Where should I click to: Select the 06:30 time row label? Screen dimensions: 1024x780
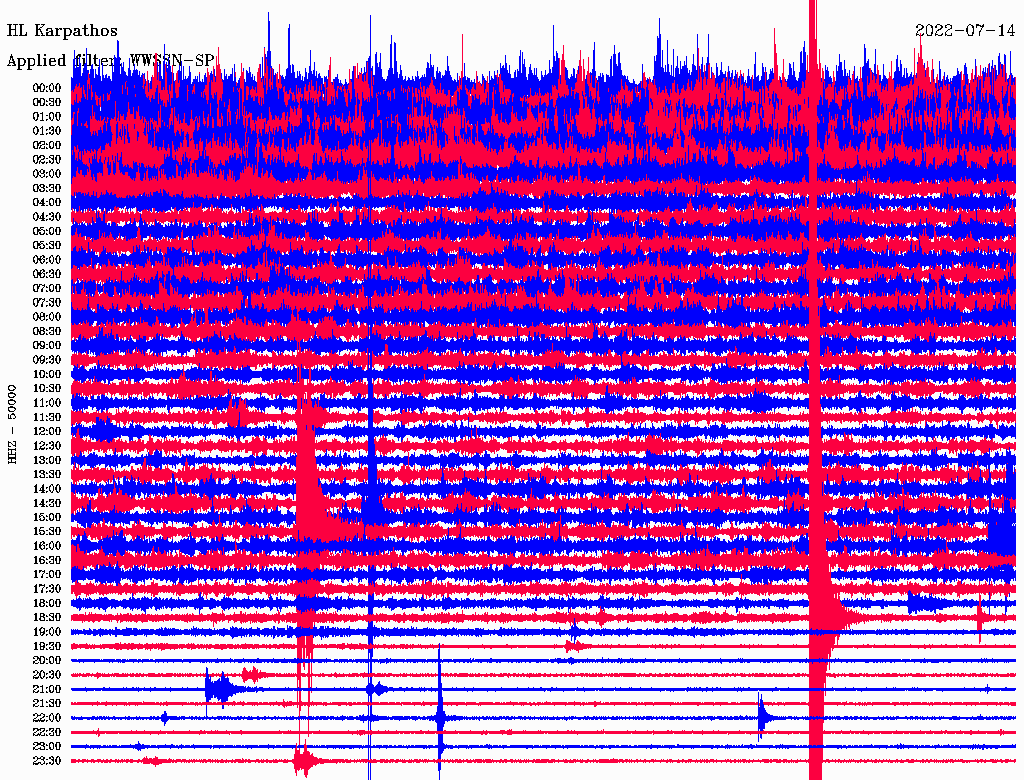coord(47,274)
